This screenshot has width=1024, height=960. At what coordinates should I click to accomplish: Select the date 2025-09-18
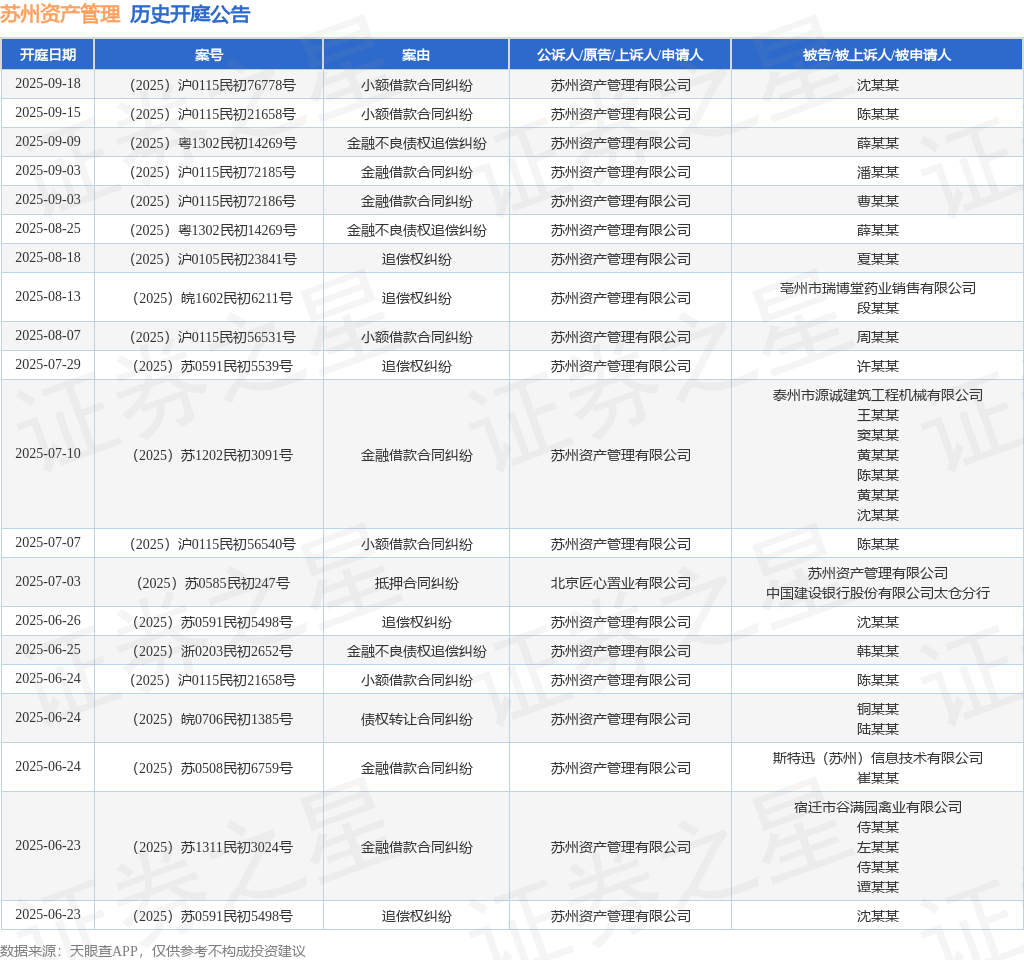[x=48, y=84]
